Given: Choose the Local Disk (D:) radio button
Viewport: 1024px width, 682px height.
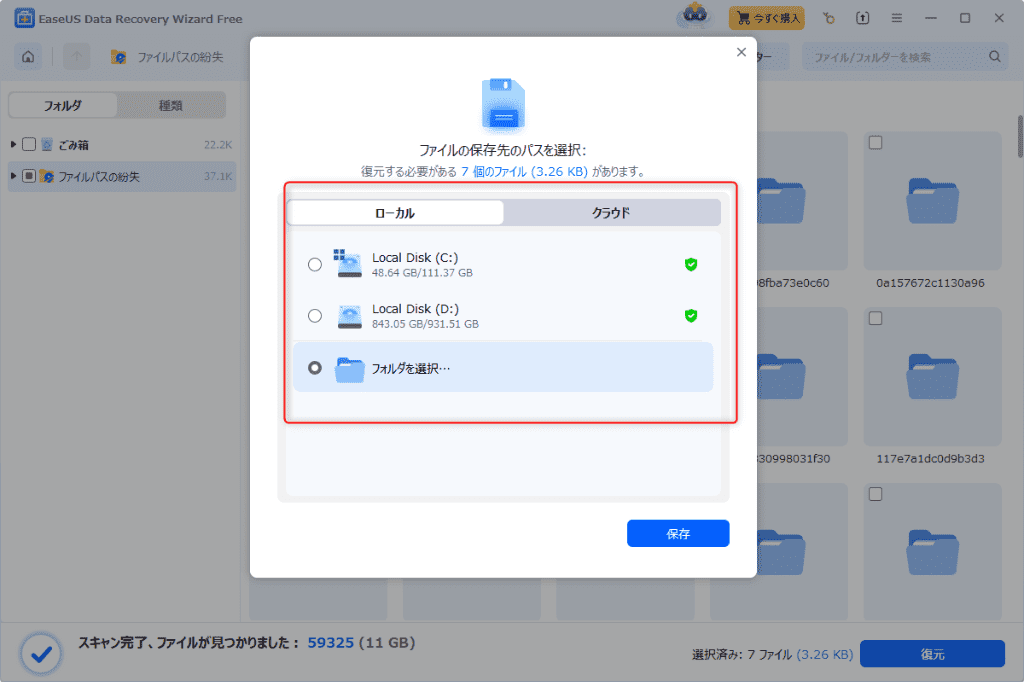Looking at the screenshot, I should 315,316.
